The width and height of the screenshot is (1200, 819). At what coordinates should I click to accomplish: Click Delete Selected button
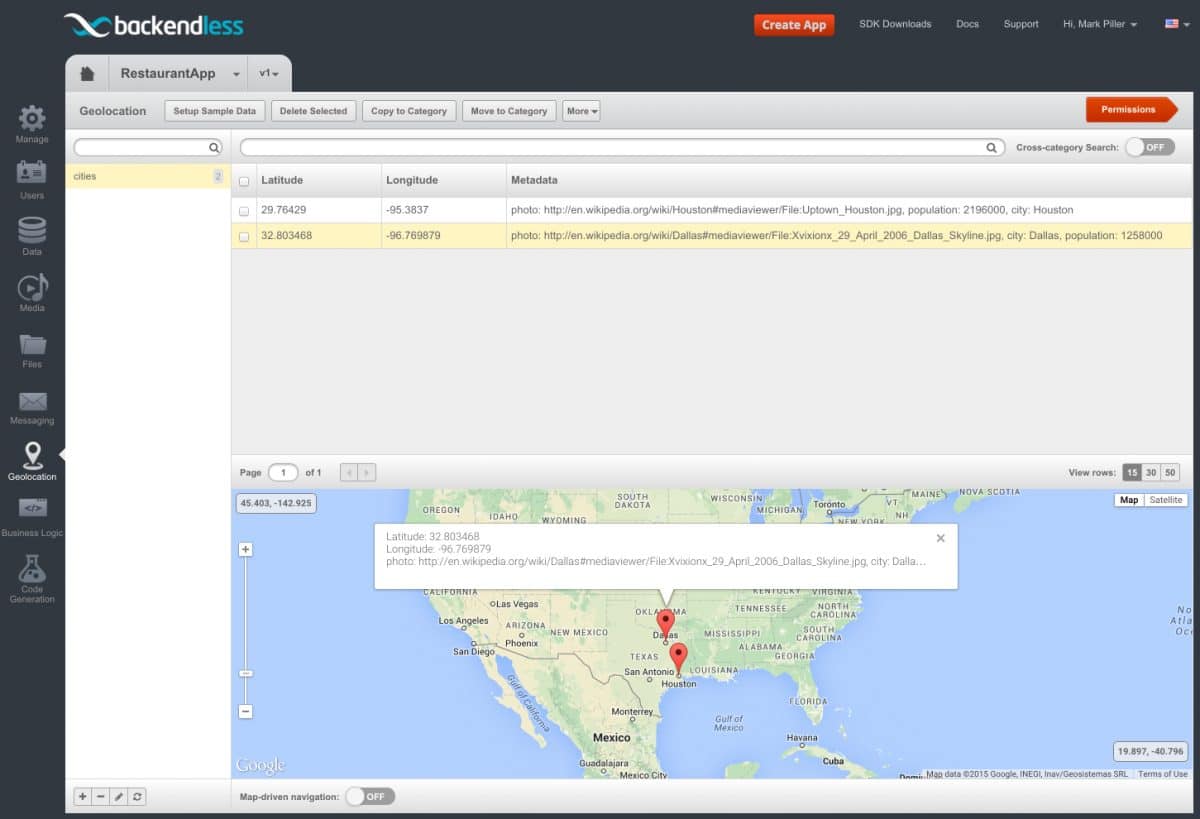pos(313,111)
